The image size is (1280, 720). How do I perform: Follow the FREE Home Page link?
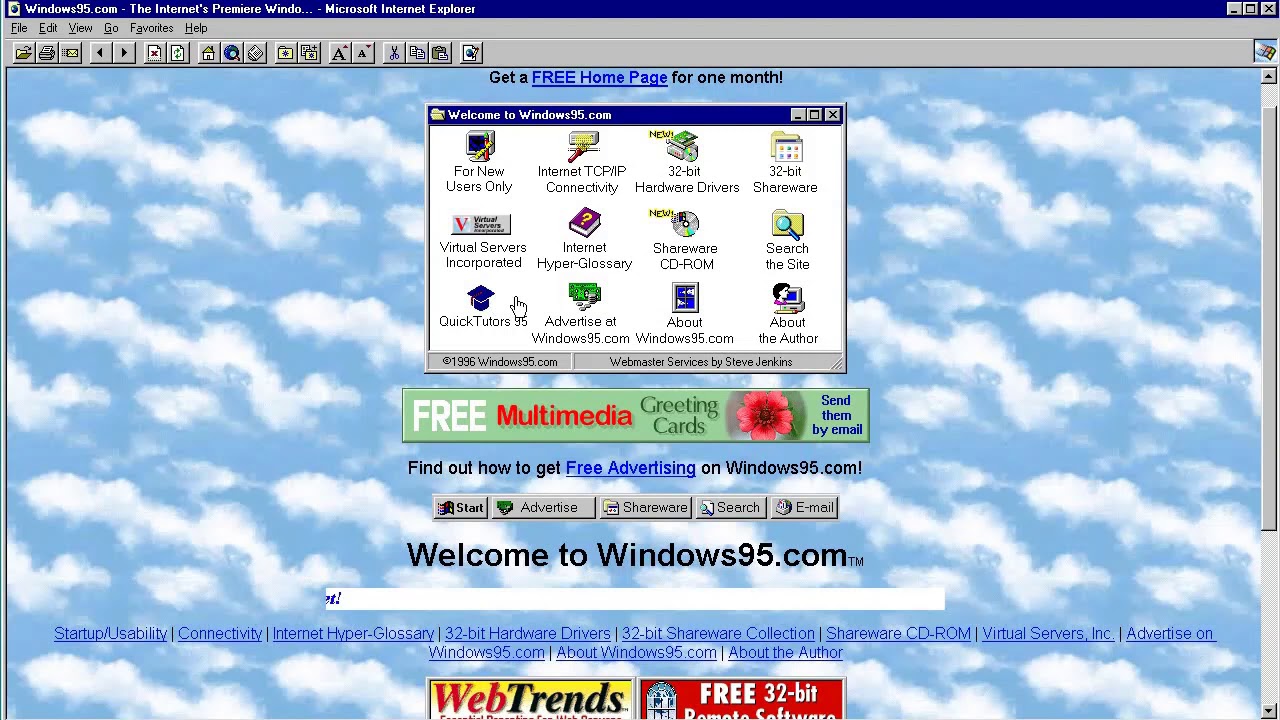pyautogui.click(x=599, y=77)
